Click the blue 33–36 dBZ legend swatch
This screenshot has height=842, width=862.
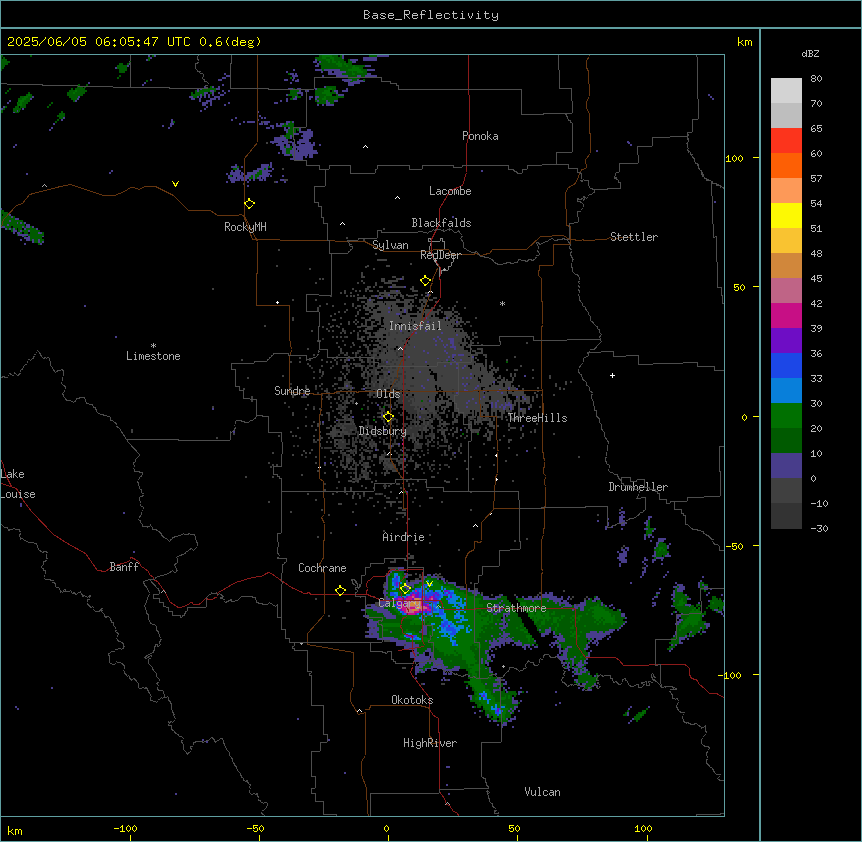(786, 365)
